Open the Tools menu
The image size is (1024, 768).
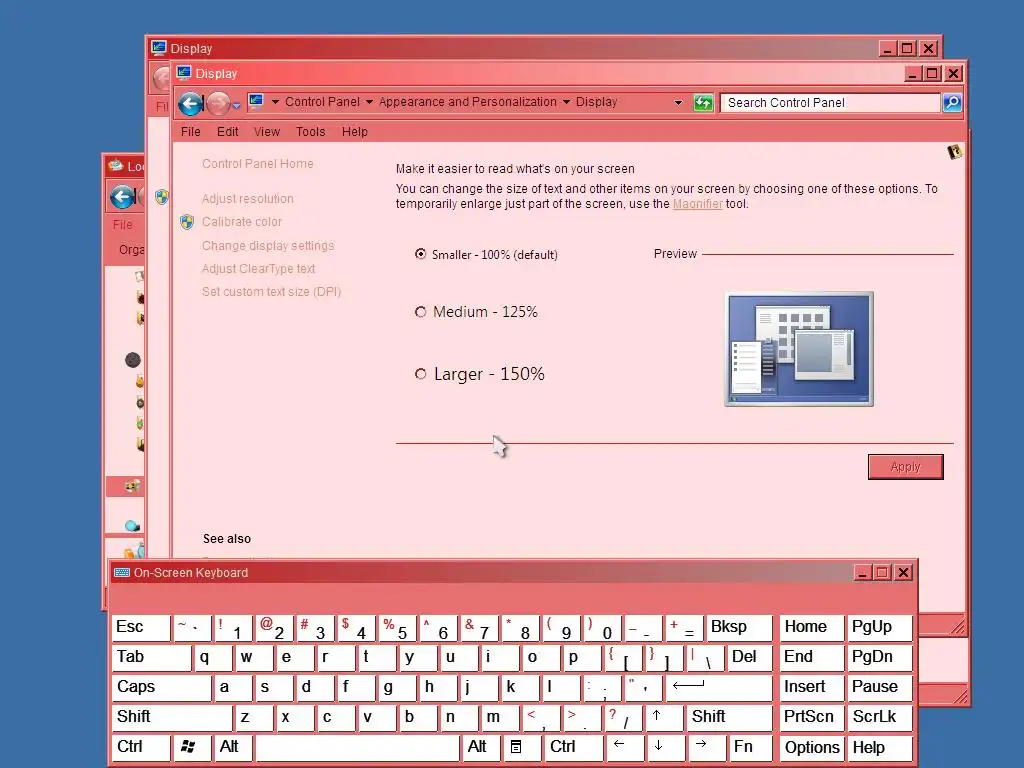click(310, 132)
